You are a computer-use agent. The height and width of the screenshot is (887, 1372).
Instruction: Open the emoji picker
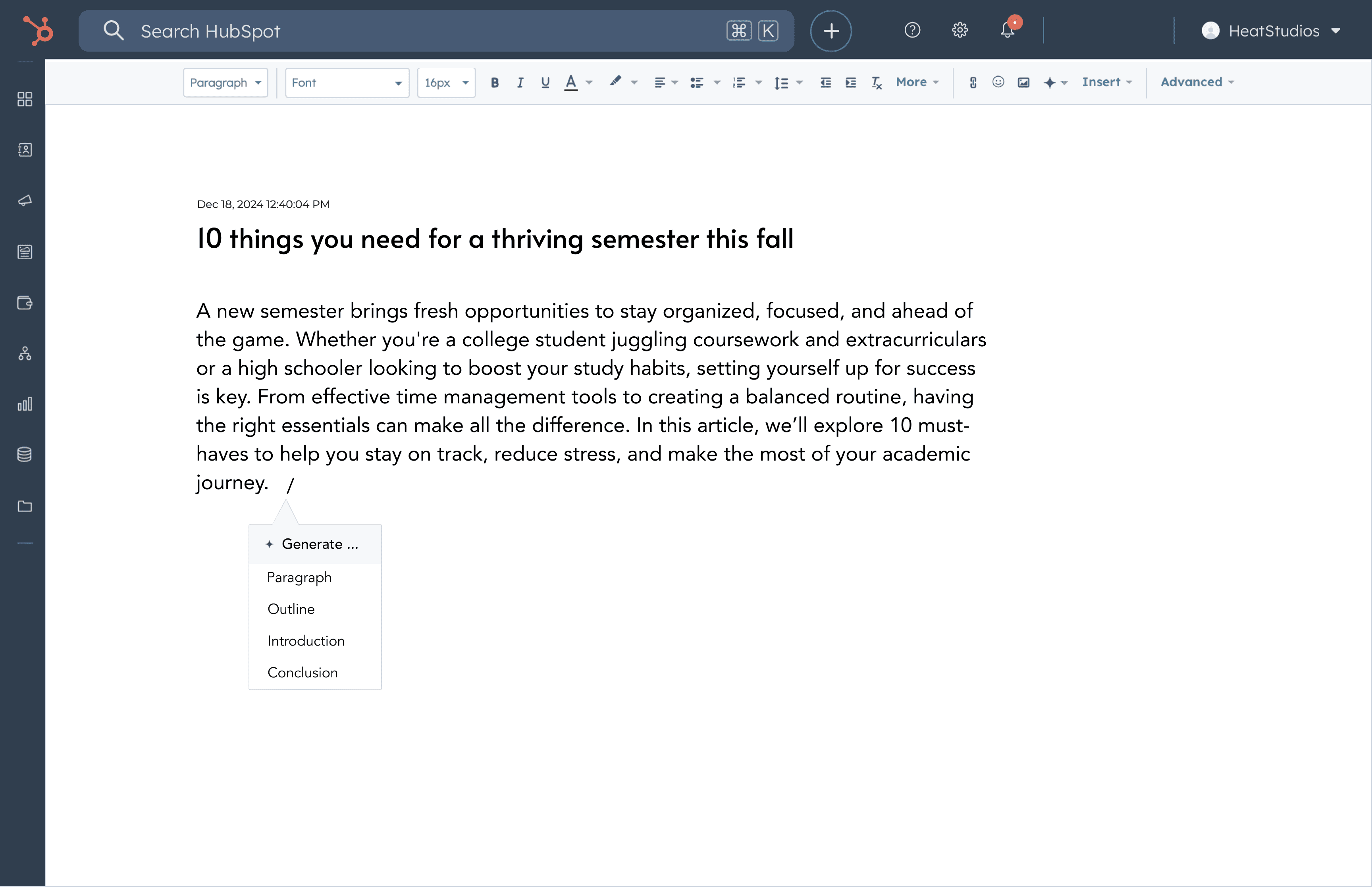point(998,82)
